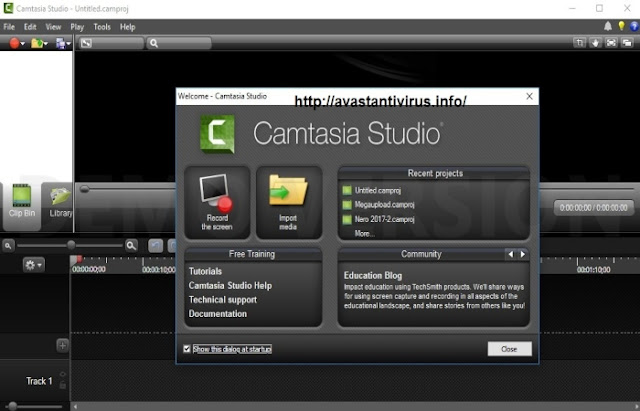The image size is (640, 411).
Task: Click the Camtasia Studio logo icon
Action: click(x=217, y=134)
